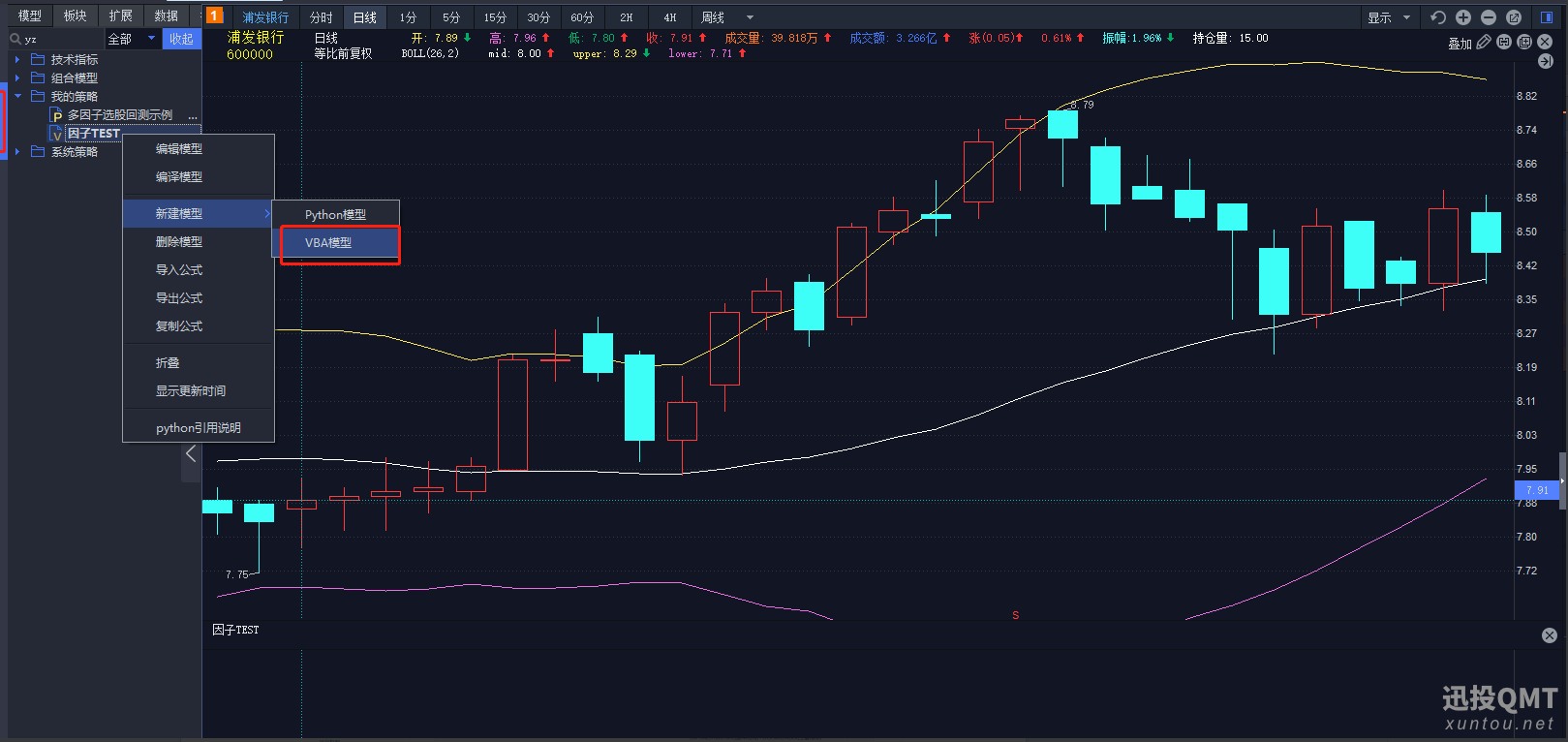Zoom out chart with minus icon
The width and height of the screenshot is (1568, 742).
pyautogui.click(x=1489, y=17)
